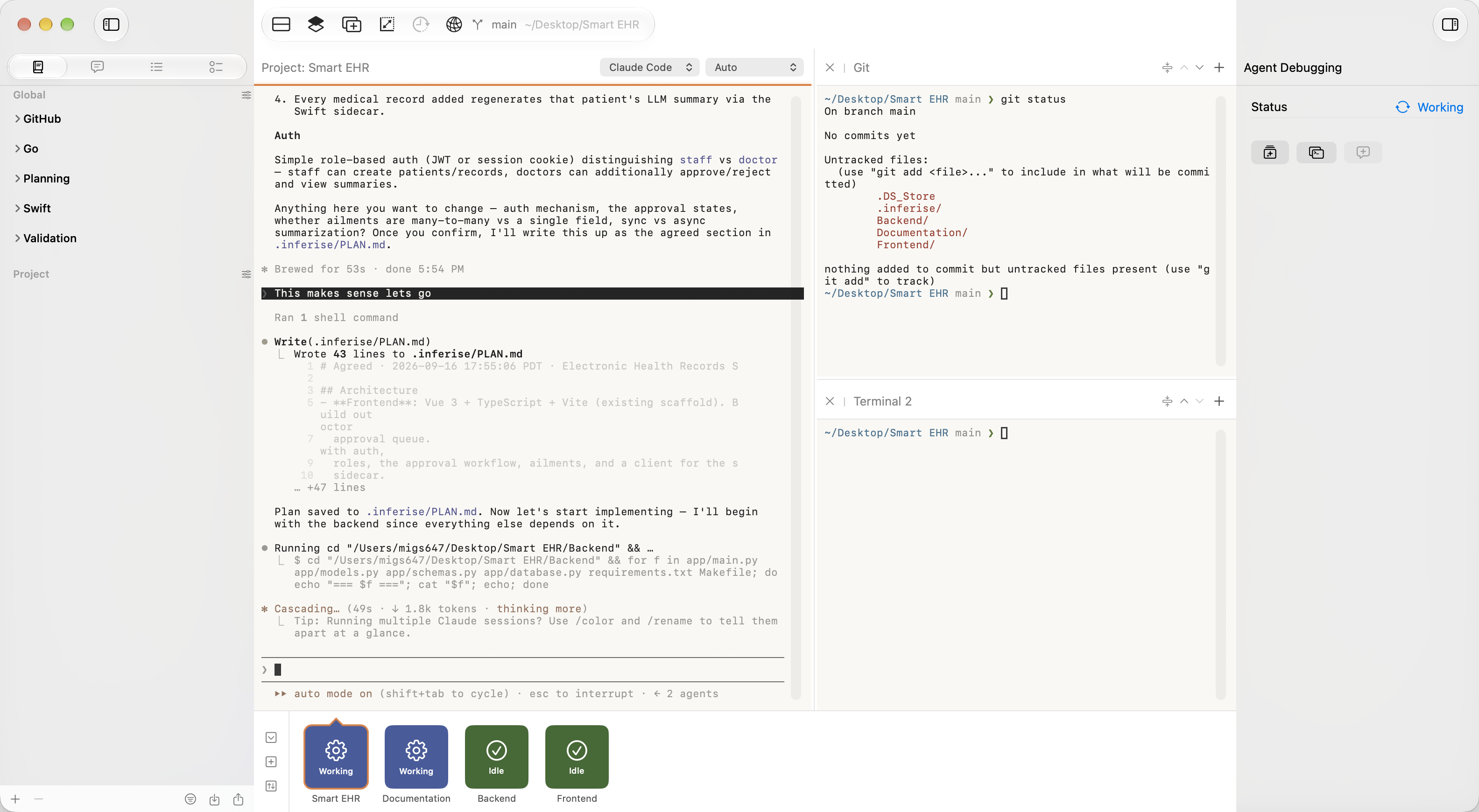Add a new pane from Git header plus
The height and width of the screenshot is (812, 1479).
(x=1219, y=68)
